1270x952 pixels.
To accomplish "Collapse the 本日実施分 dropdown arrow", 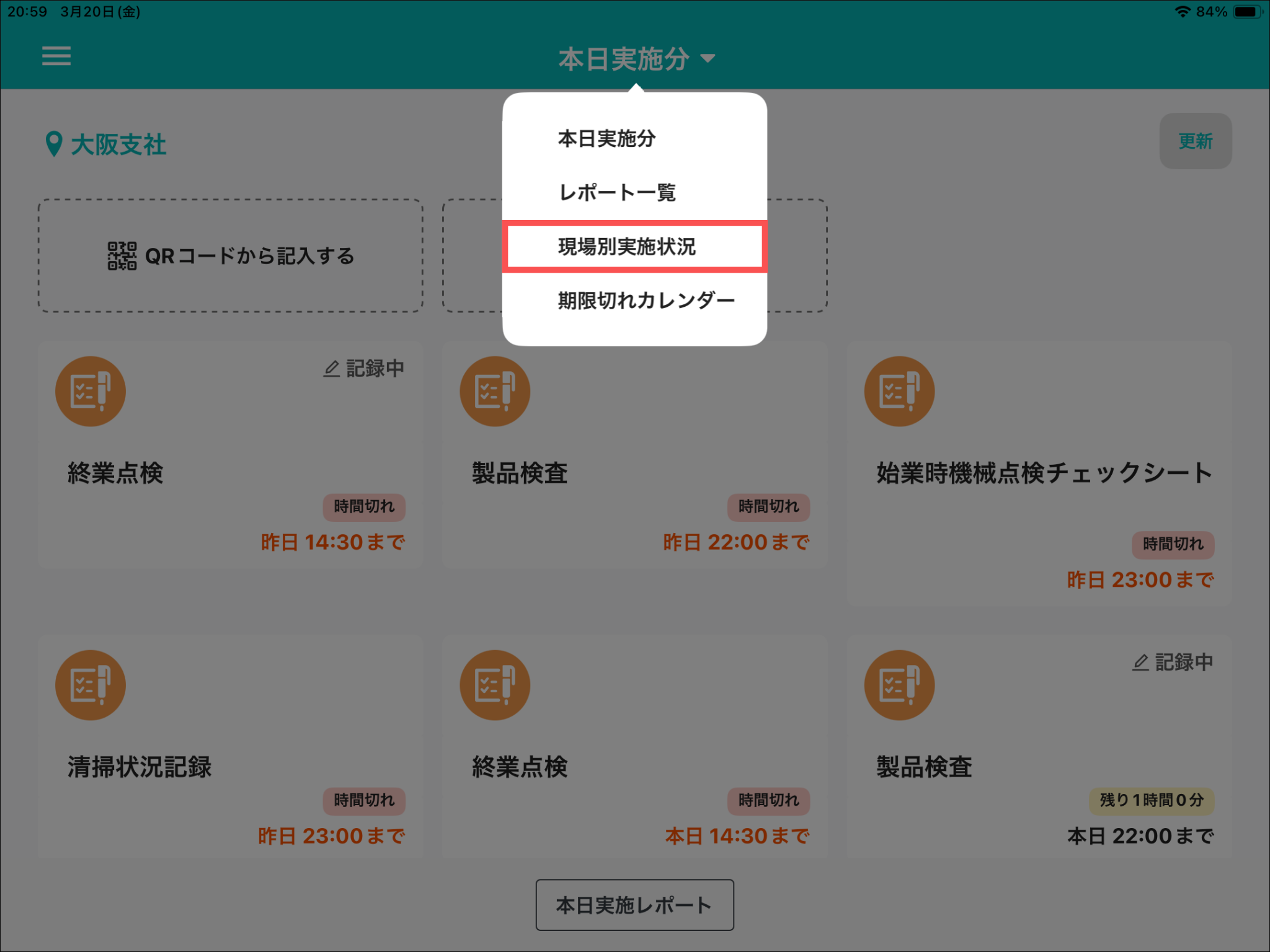I will point(708,58).
